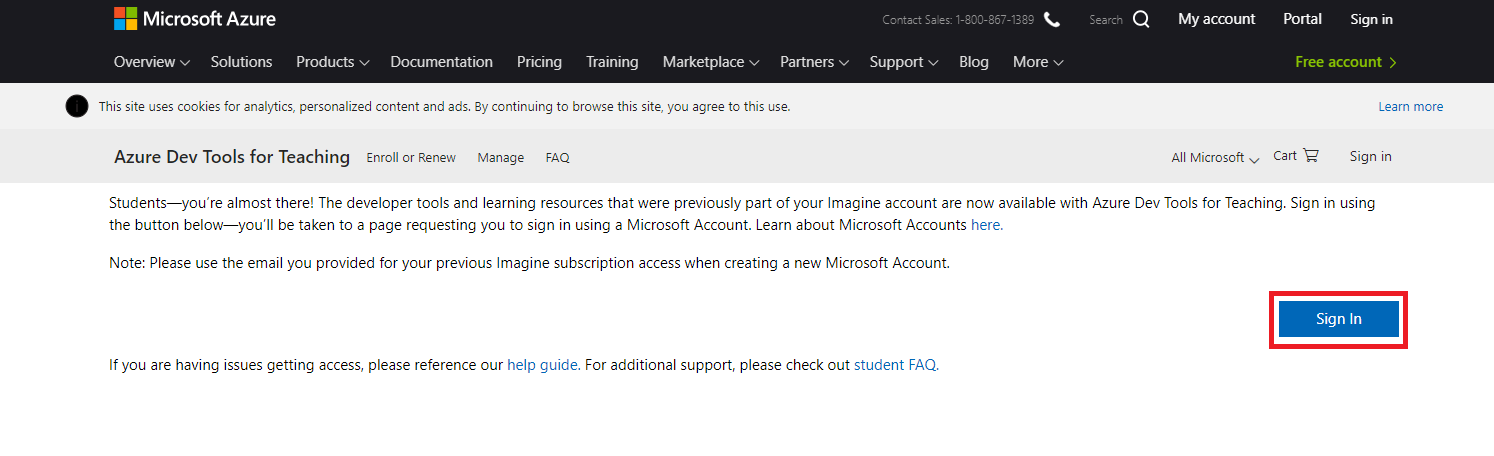
Task: Open the Support dropdown
Action: click(x=904, y=62)
